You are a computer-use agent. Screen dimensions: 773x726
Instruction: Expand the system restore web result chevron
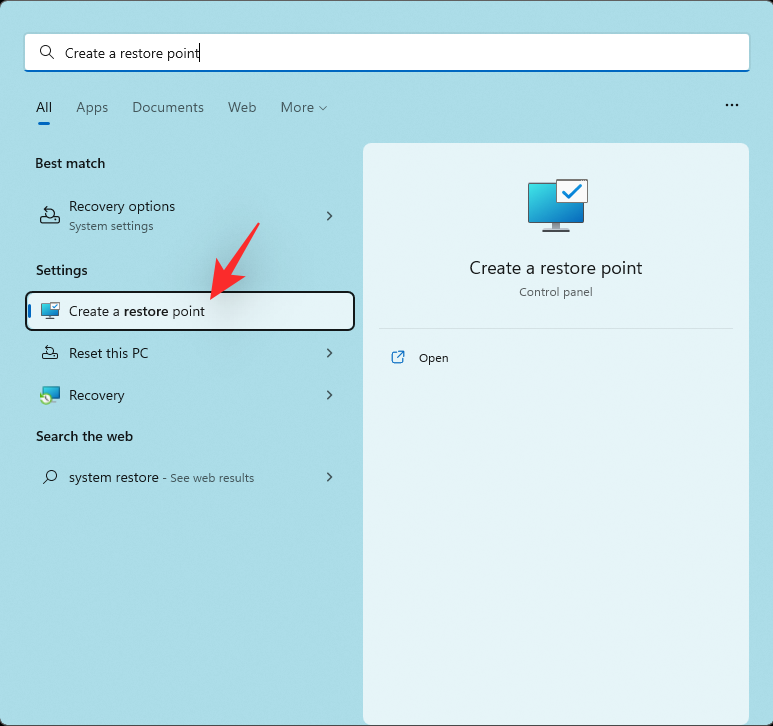[329, 478]
